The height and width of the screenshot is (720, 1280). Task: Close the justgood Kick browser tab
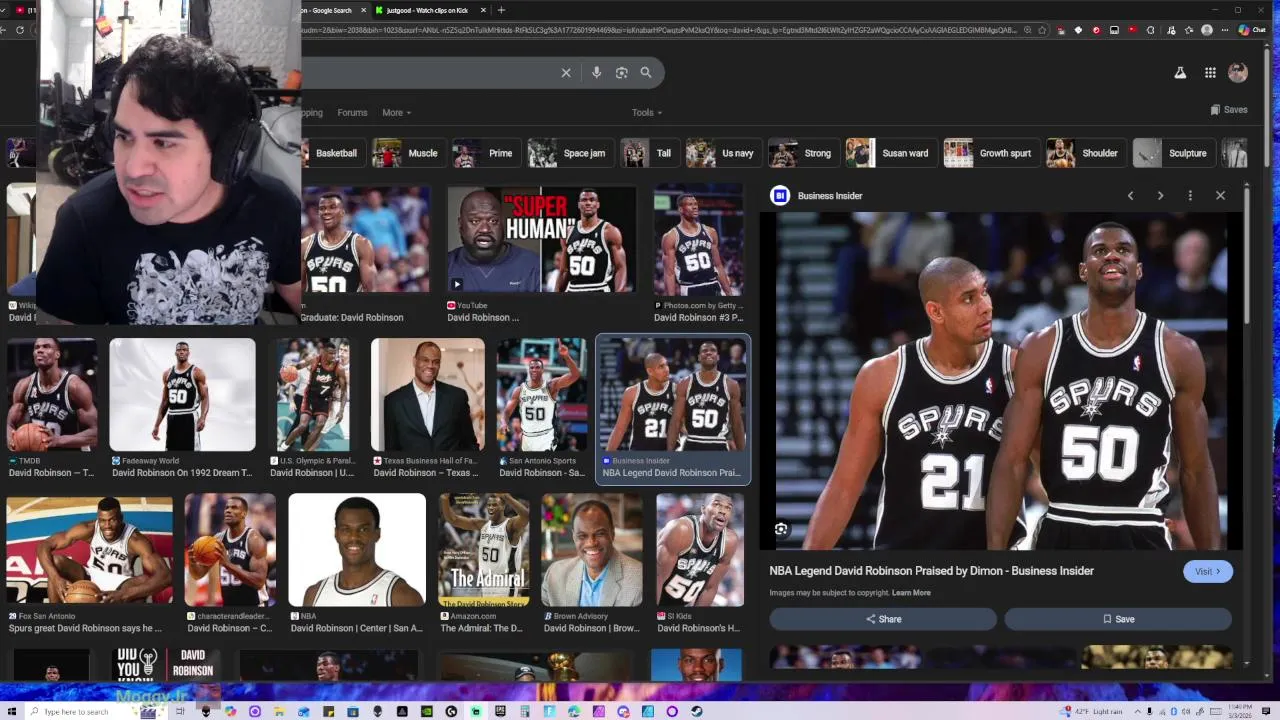click(x=483, y=10)
